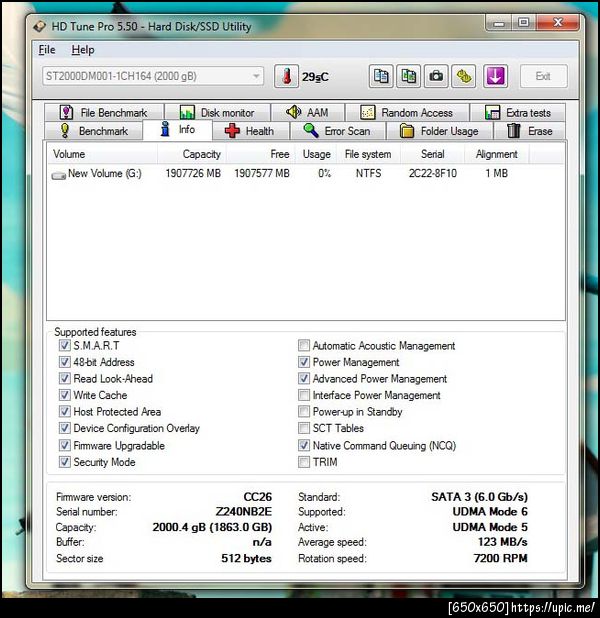Toggle the Interface Power Management checkbox

(304, 395)
